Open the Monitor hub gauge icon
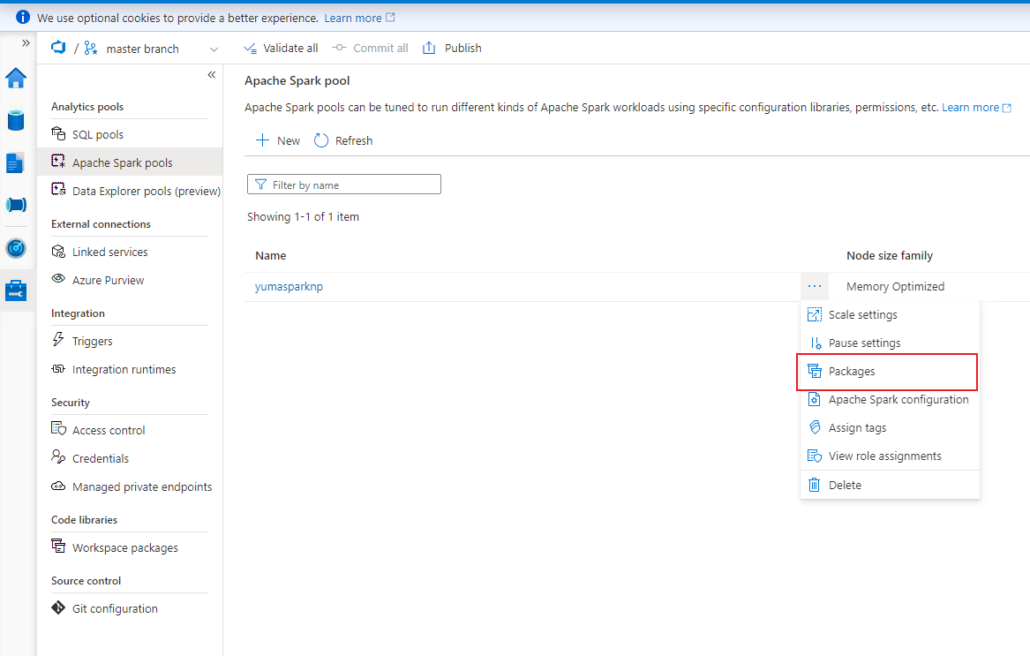The width and height of the screenshot is (1030, 656). click(16, 248)
